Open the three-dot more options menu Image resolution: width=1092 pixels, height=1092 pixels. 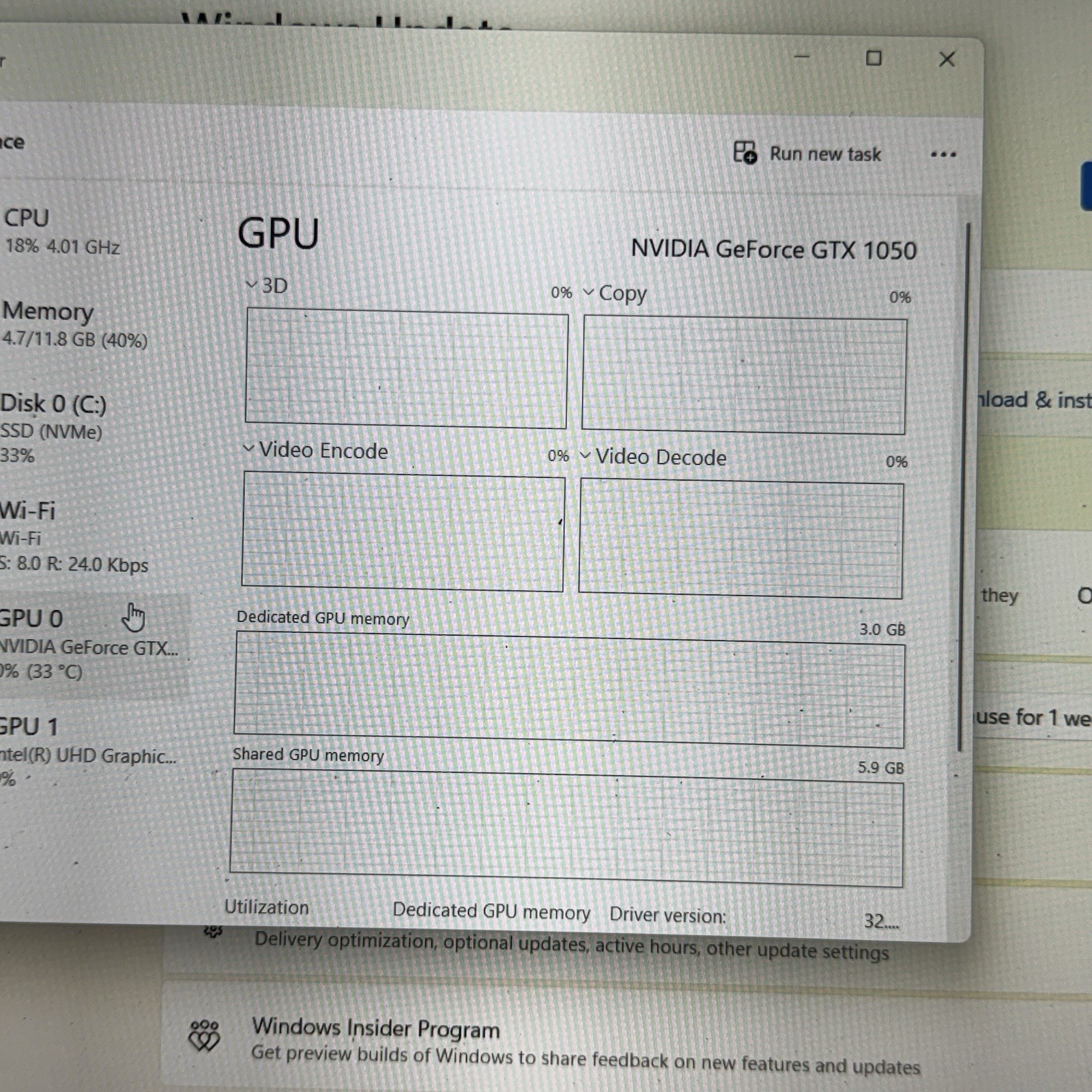[x=943, y=155]
